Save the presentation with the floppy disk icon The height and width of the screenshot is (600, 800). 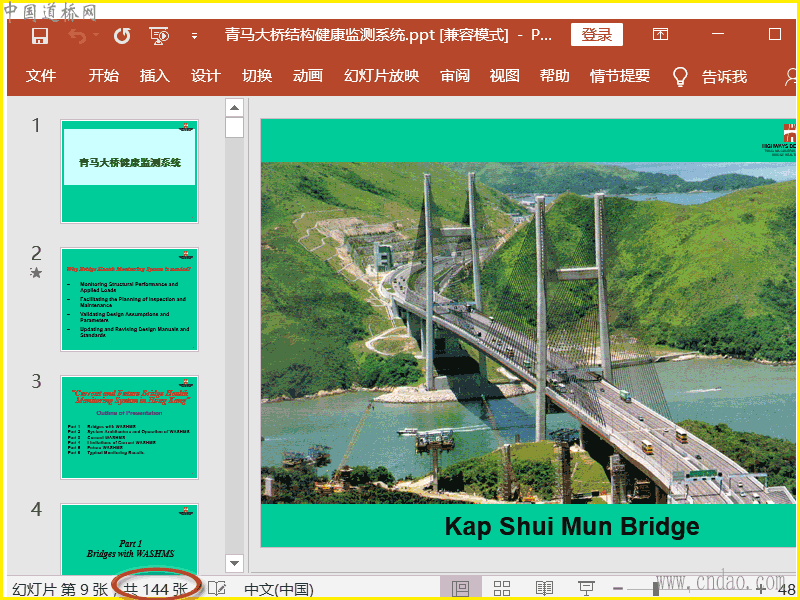tap(40, 36)
